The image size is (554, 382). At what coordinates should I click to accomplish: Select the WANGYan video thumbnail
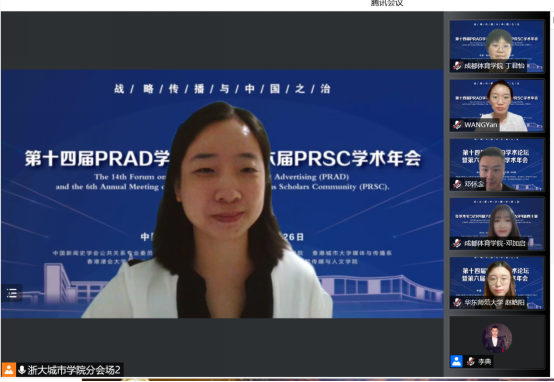click(497, 106)
